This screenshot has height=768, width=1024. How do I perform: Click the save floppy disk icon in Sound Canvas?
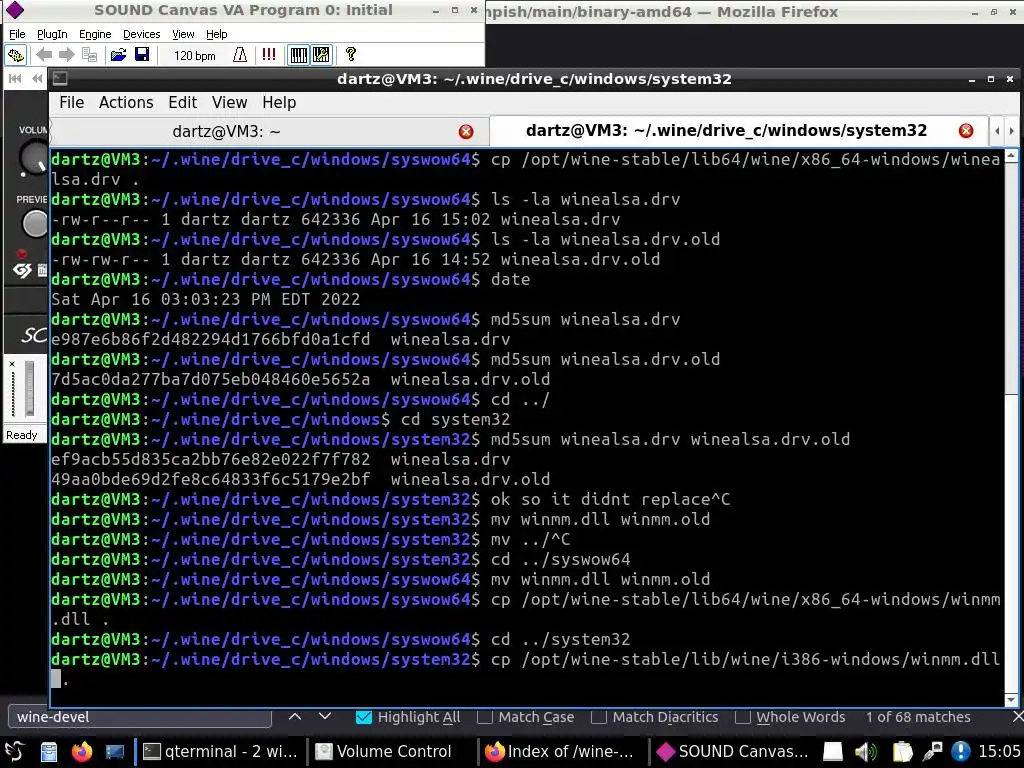point(142,55)
